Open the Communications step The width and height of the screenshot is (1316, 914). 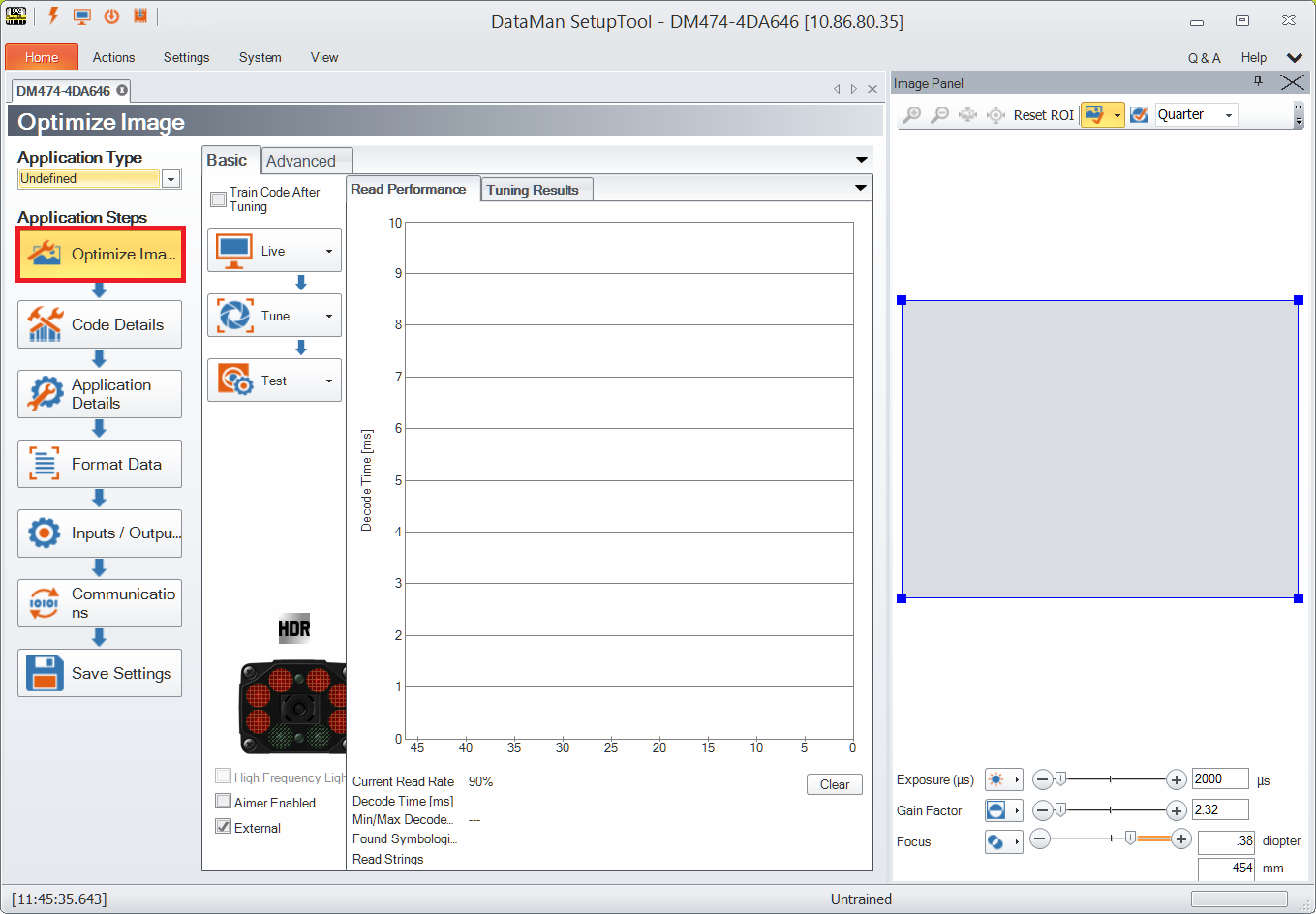coord(100,602)
